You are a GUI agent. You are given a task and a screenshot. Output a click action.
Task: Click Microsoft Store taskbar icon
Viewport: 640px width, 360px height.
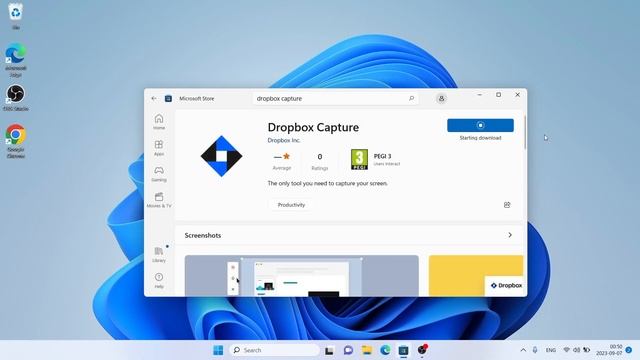(403, 350)
